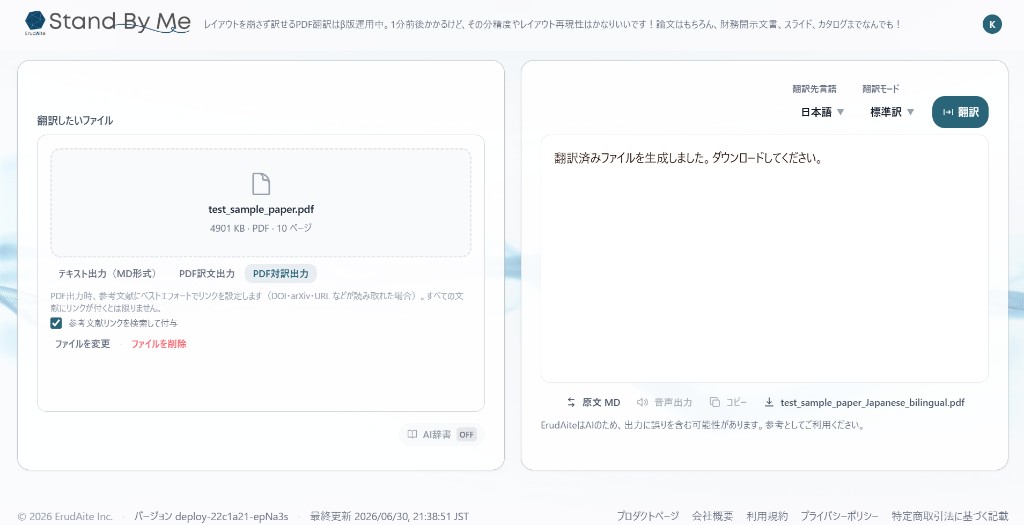Open the 利用規約 footer link
1024x525 pixels.
pos(767,516)
